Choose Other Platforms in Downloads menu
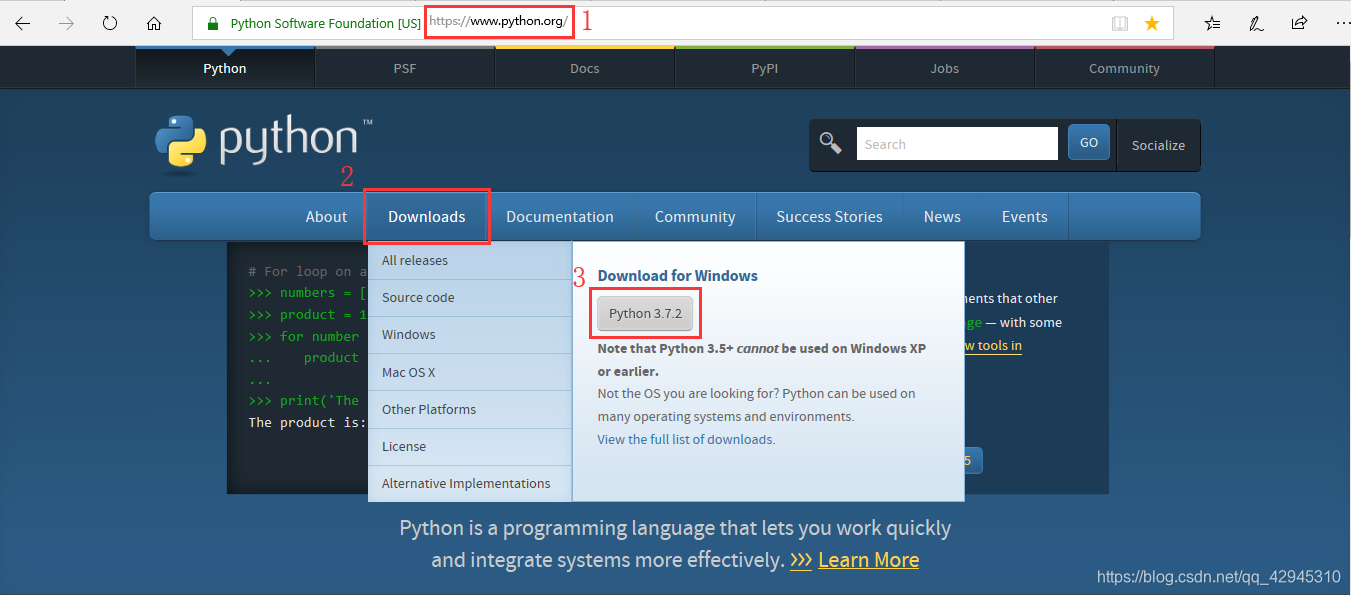 coord(470,409)
